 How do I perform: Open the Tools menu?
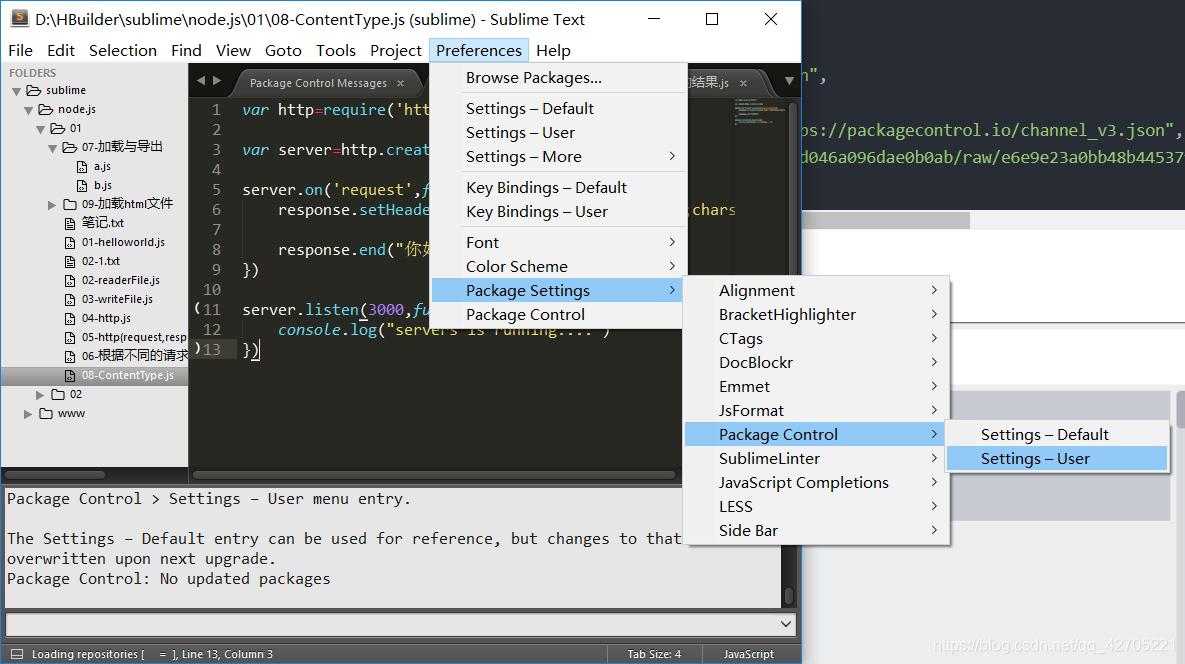coord(335,50)
